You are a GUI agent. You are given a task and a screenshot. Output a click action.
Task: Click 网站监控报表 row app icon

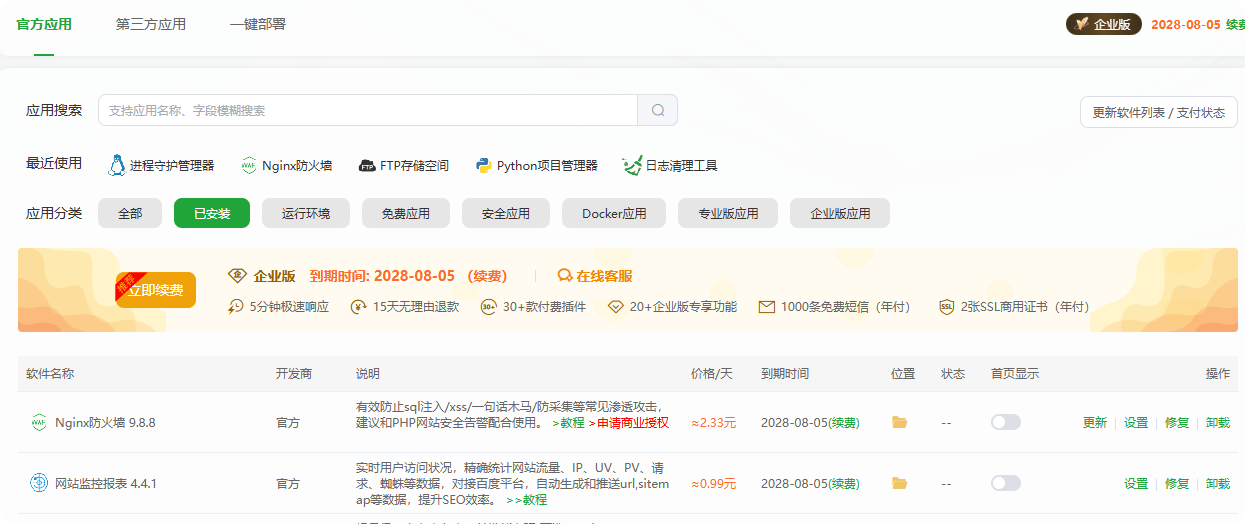(39, 483)
